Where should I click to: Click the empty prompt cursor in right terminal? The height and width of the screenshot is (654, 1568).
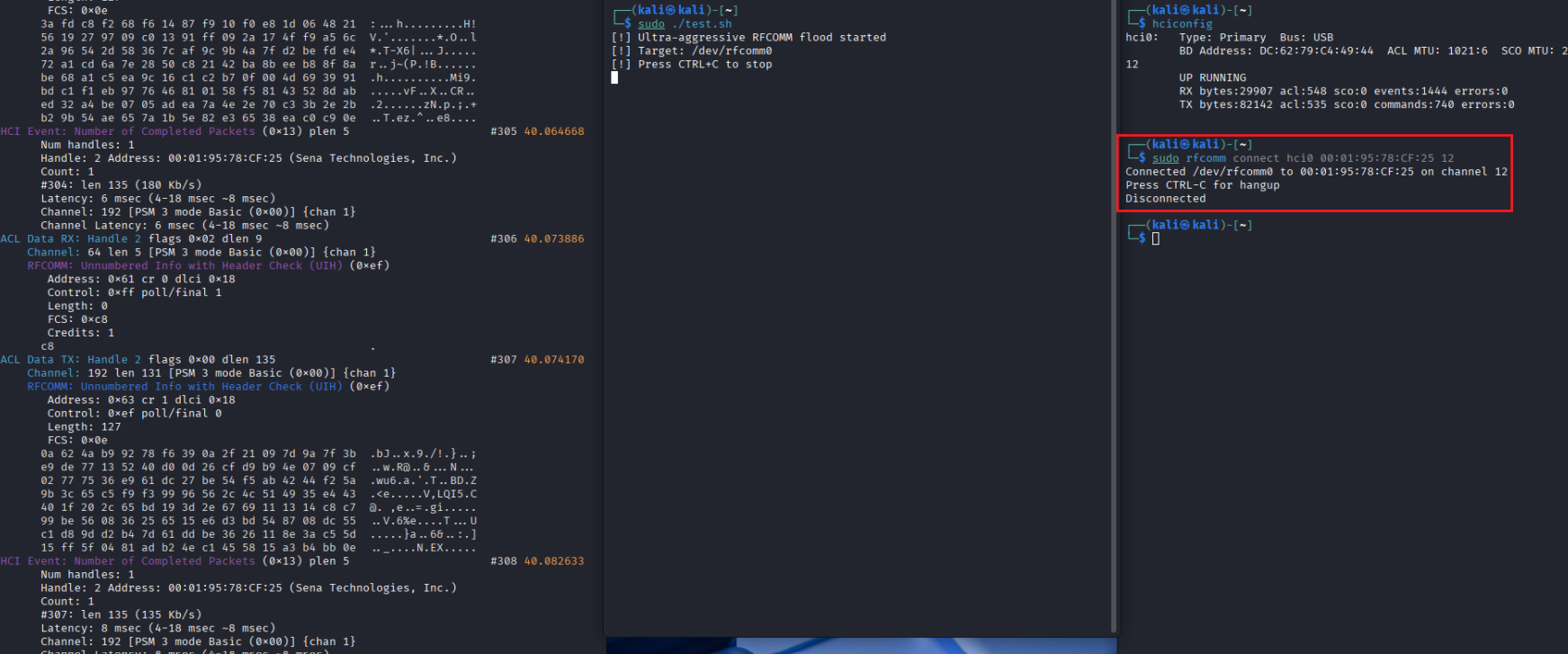tap(1155, 238)
